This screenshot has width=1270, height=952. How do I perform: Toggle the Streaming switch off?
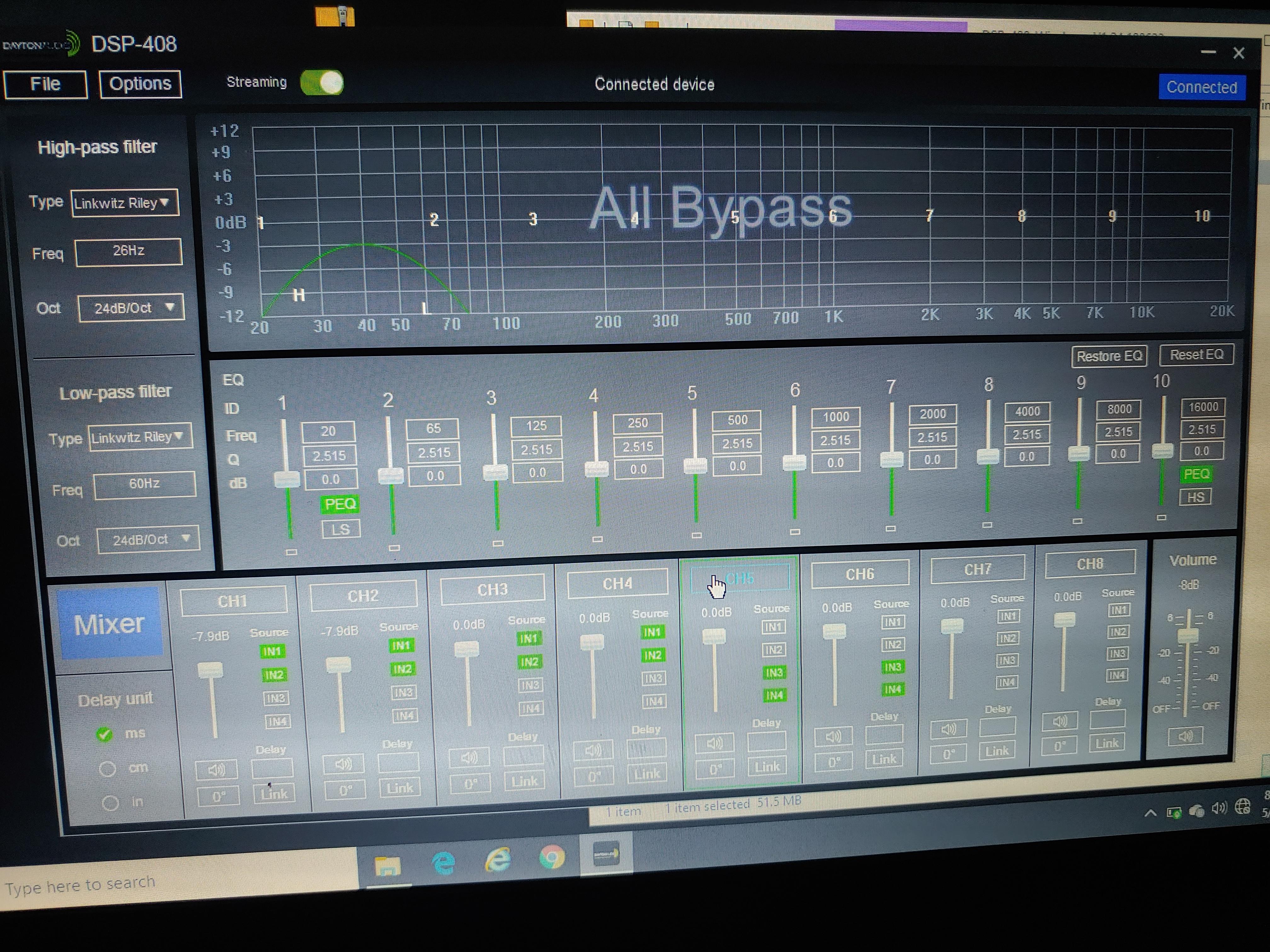pyautogui.click(x=322, y=82)
